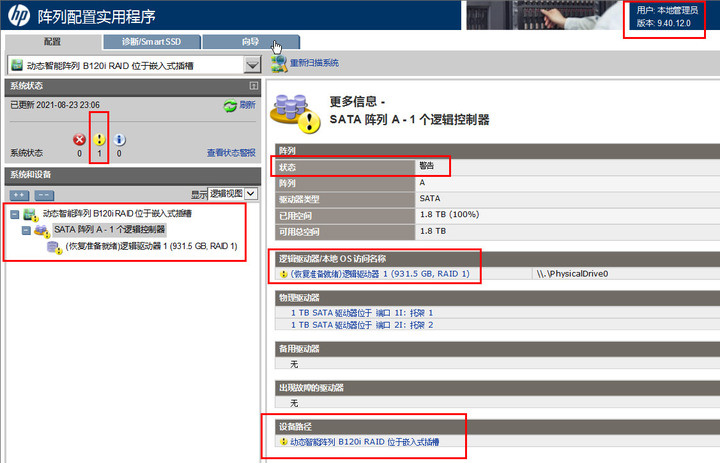The width and height of the screenshot is (720, 463).
Task: Click the 版本: 9.40.12.0 text
Action: [664, 23]
